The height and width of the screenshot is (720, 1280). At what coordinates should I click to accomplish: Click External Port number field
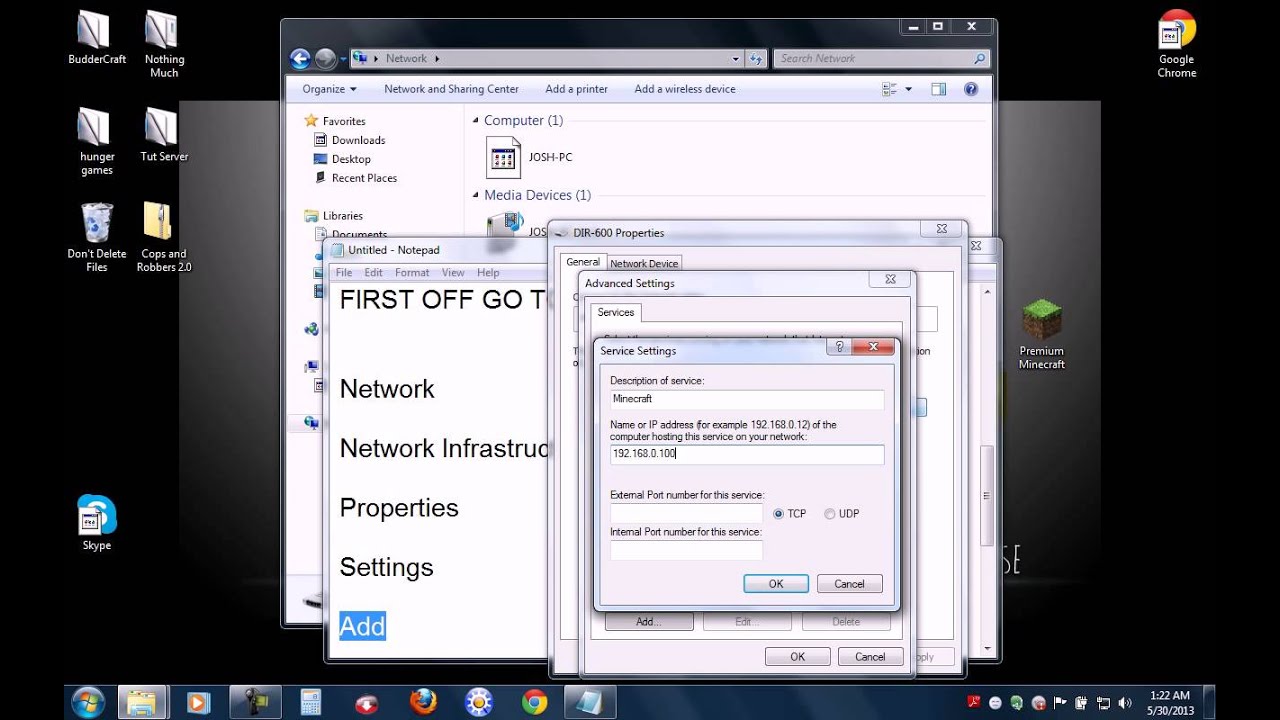click(x=686, y=514)
